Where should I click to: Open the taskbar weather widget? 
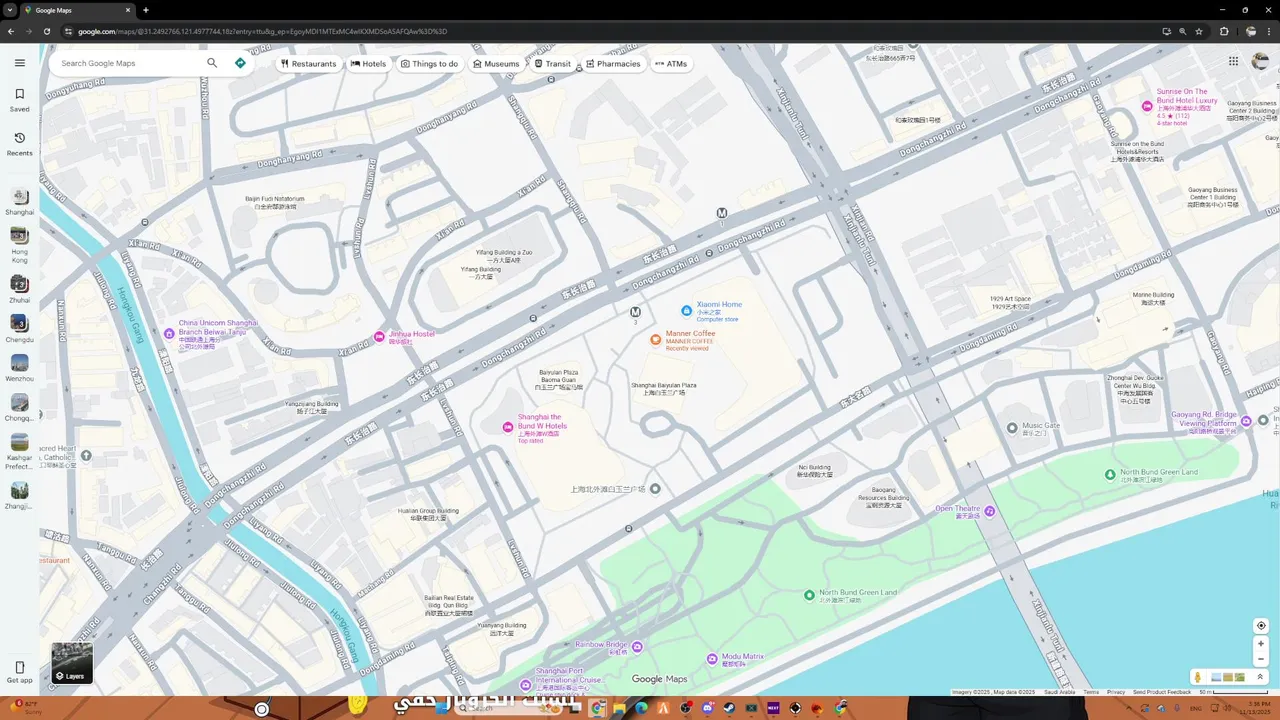pyautogui.click(x=25, y=708)
